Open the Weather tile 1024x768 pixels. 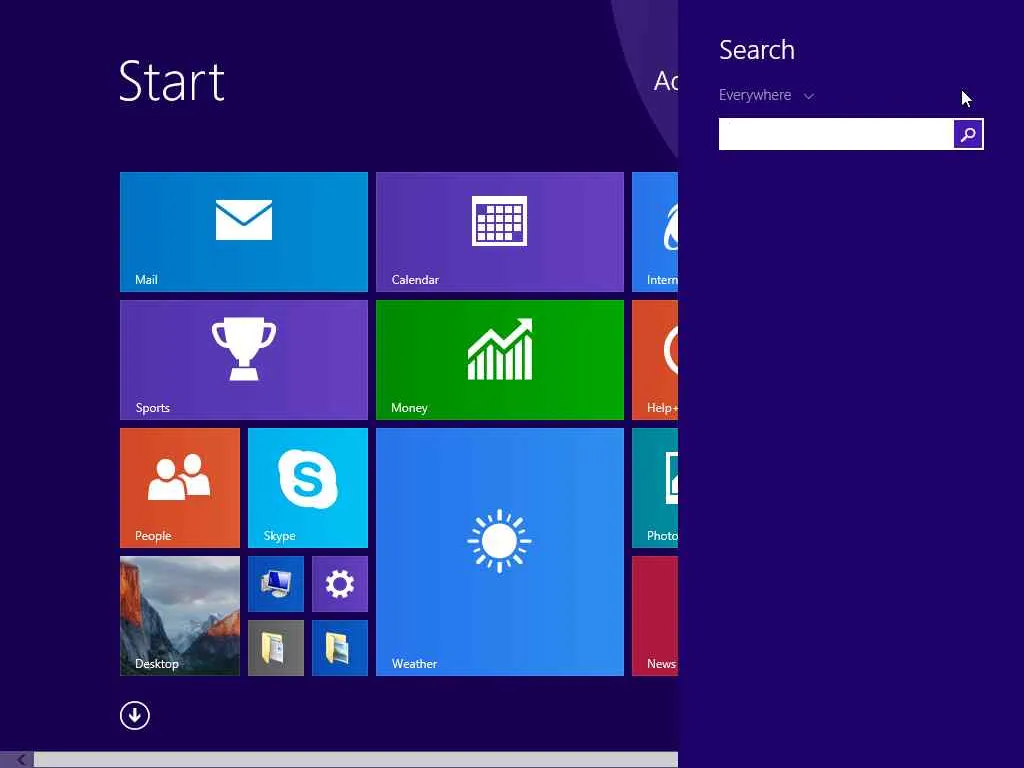500,552
